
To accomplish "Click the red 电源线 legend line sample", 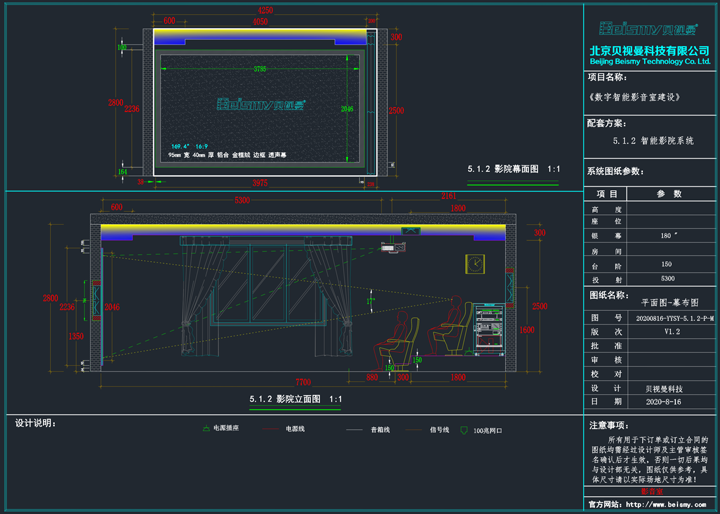I will click(271, 429).
